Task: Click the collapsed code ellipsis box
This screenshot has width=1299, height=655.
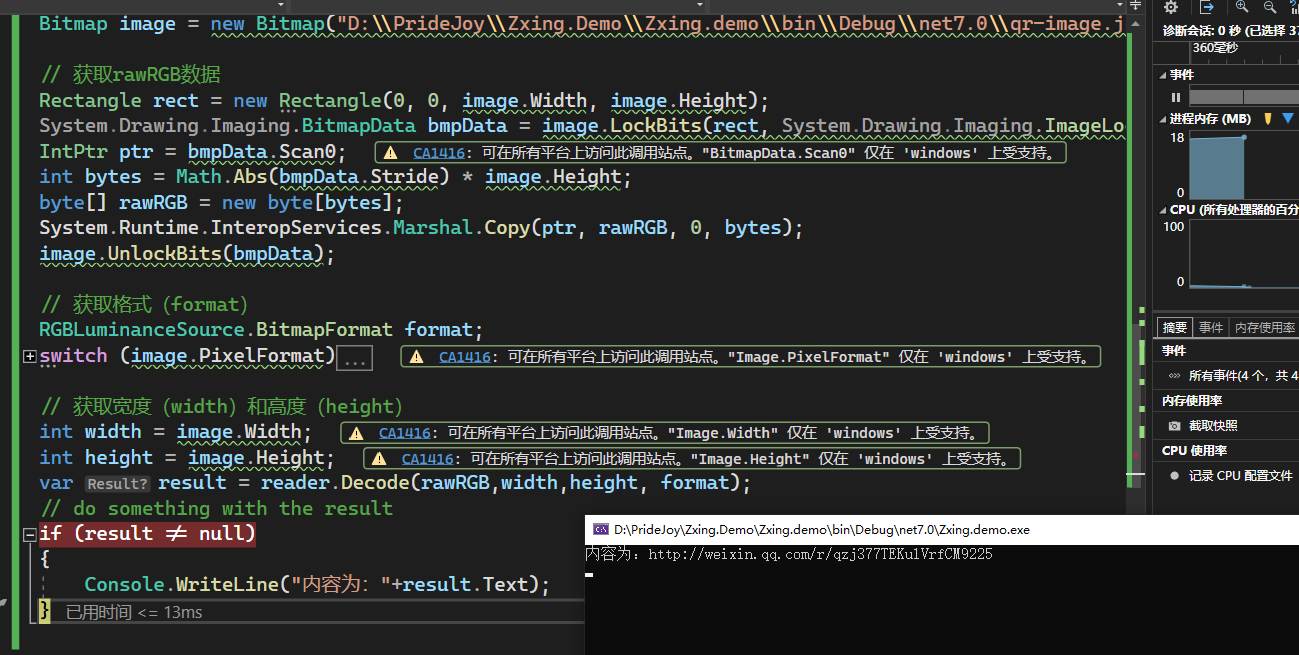Action: tap(355, 358)
